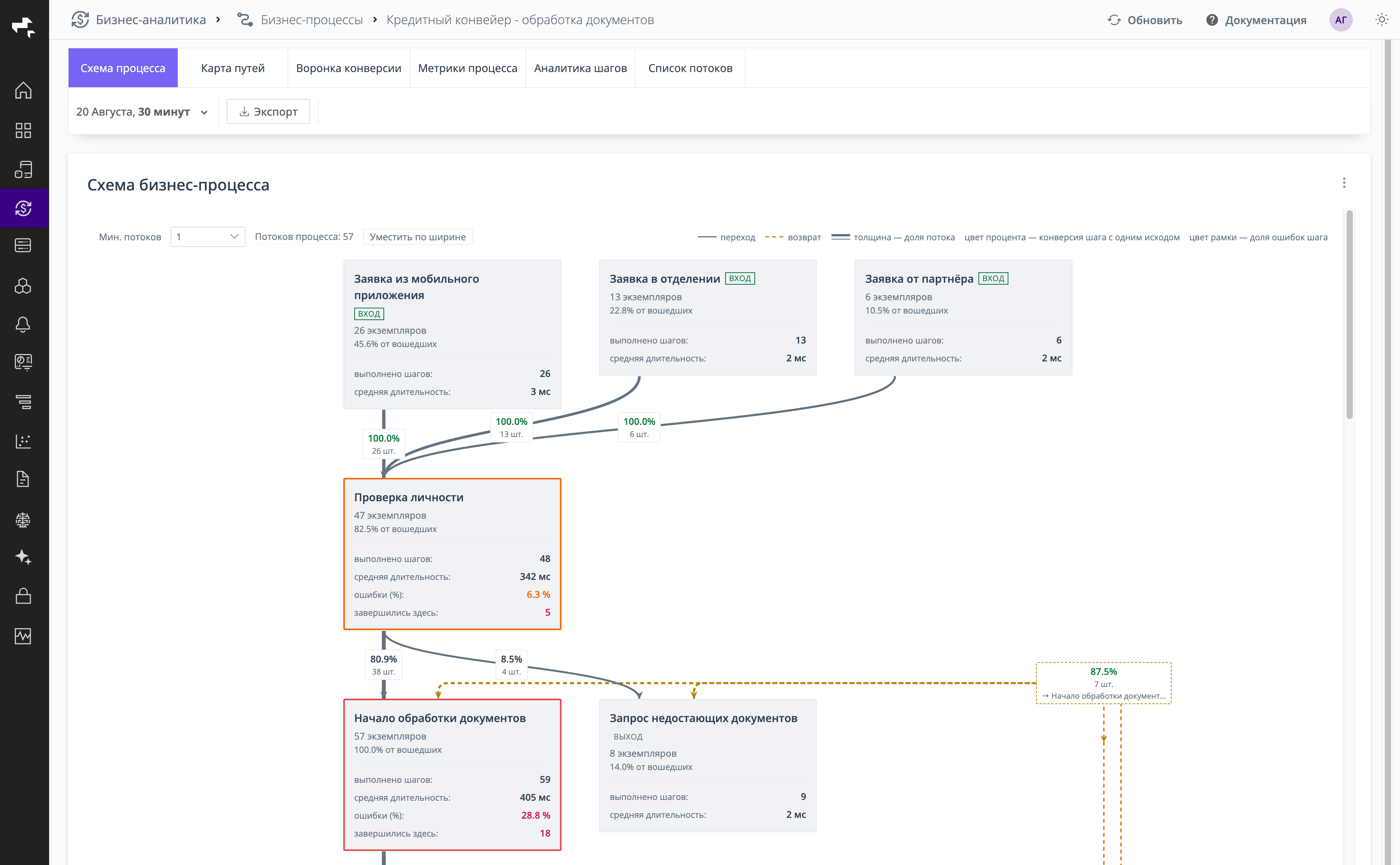Click the ВХОД badge on Заявка от партнёра
Screen dimensions: 1400x865
pyautogui.click(x=993, y=278)
